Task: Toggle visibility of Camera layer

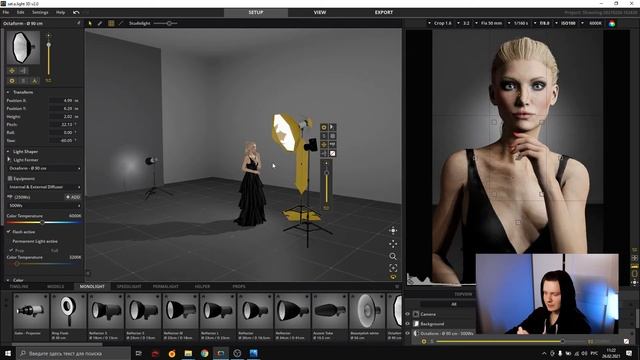Action: coord(407,314)
